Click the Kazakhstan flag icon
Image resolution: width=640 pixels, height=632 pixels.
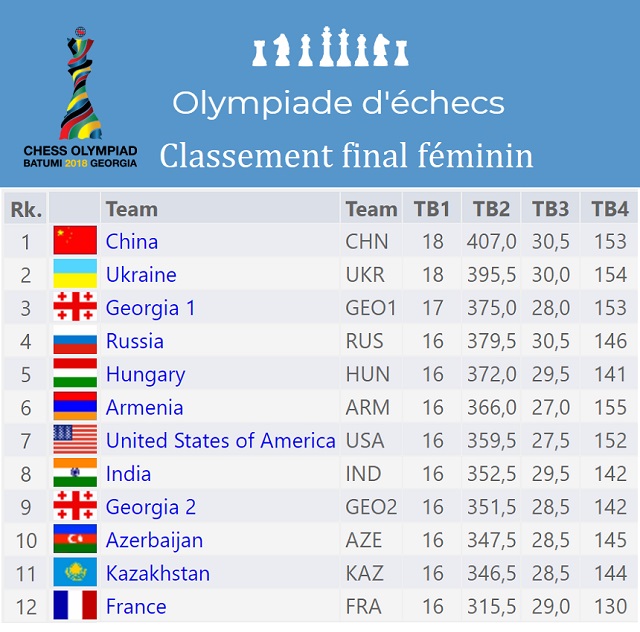(75, 573)
